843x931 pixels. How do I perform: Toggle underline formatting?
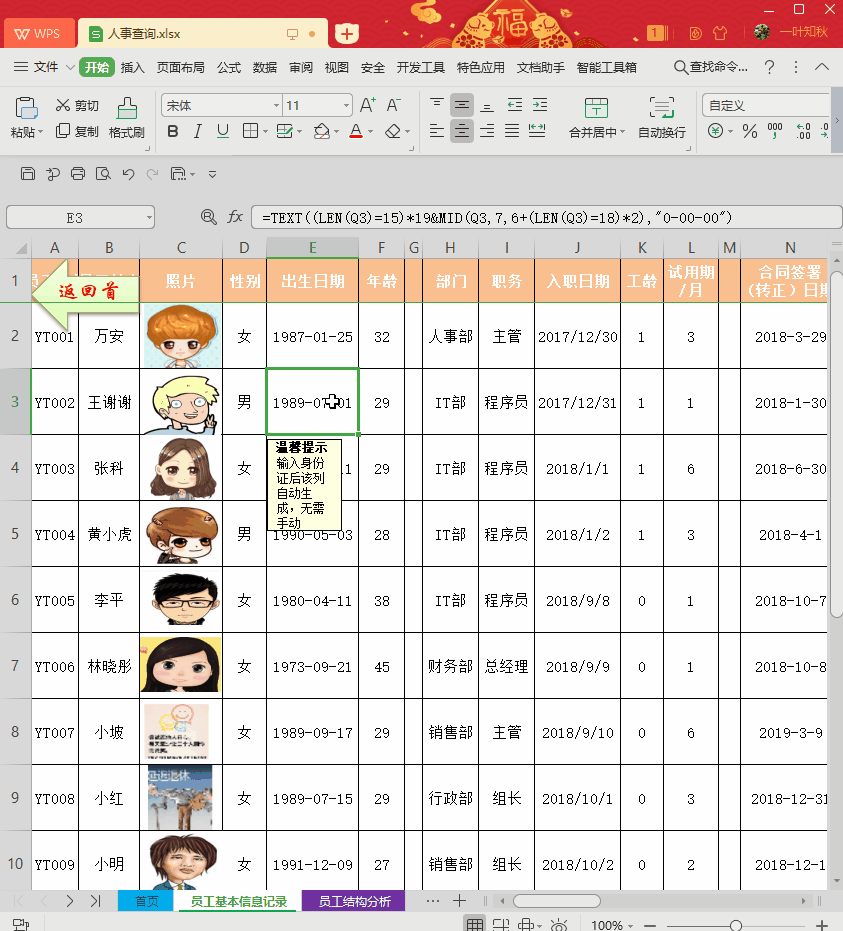223,131
